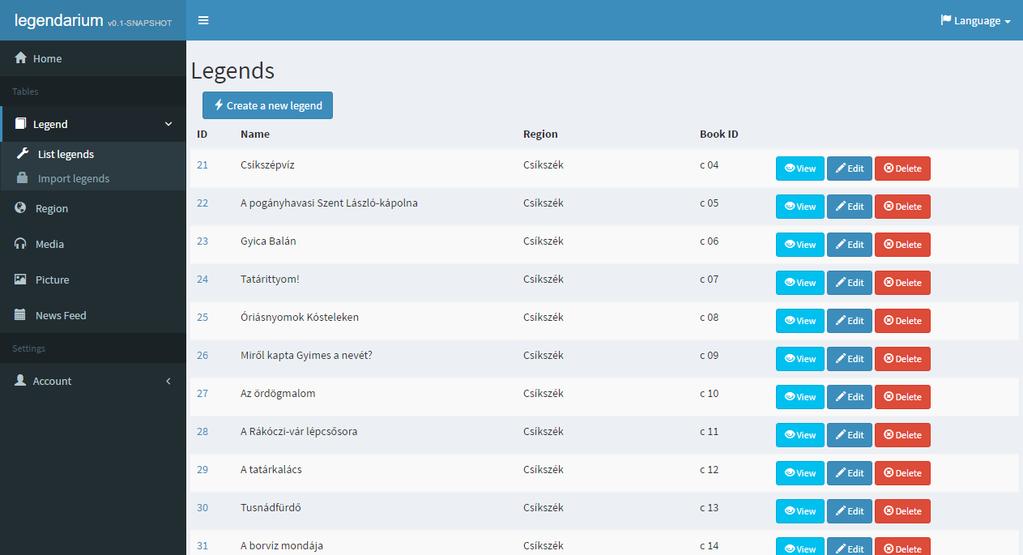The height and width of the screenshot is (555, 1023).
Task: Click the Home house icon
Action: tap(21, 57)
